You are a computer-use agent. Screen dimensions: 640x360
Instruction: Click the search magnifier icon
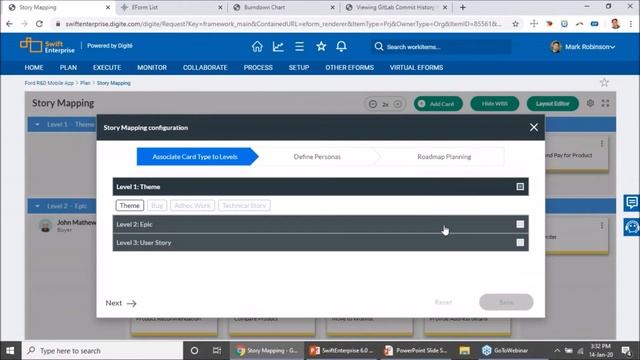click(379, 47)
